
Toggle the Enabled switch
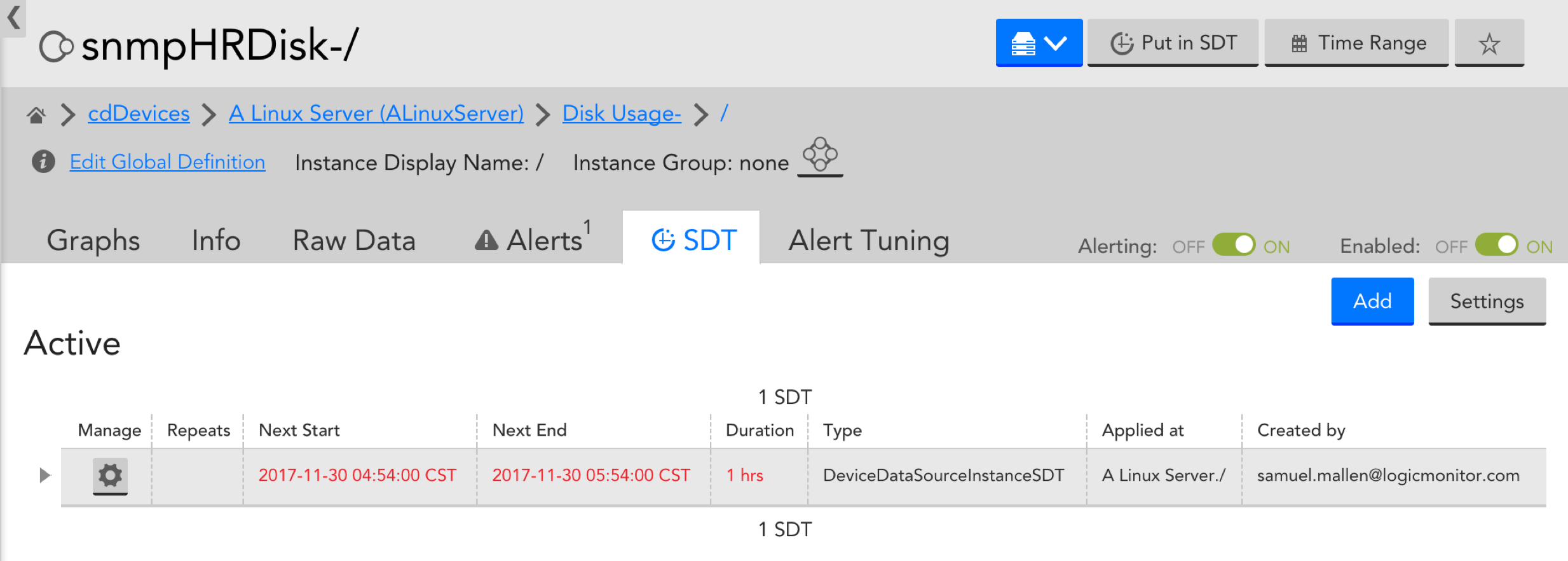(1496, 245)
